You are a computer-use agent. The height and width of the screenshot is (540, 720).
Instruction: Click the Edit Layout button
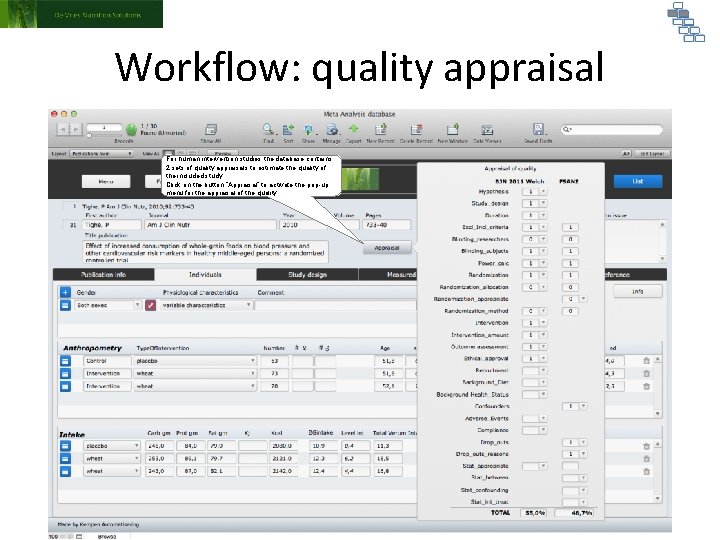coord(652,154)
